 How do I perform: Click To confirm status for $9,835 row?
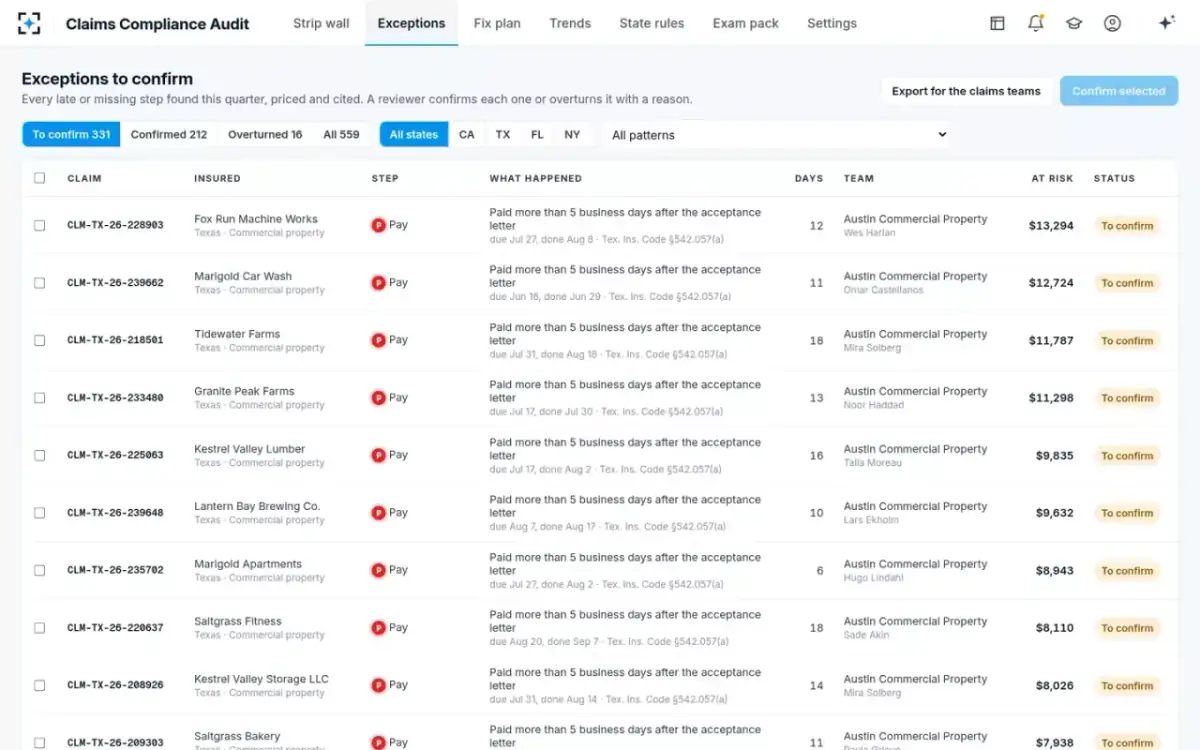pyautogui.click(x=1127, y=456)
